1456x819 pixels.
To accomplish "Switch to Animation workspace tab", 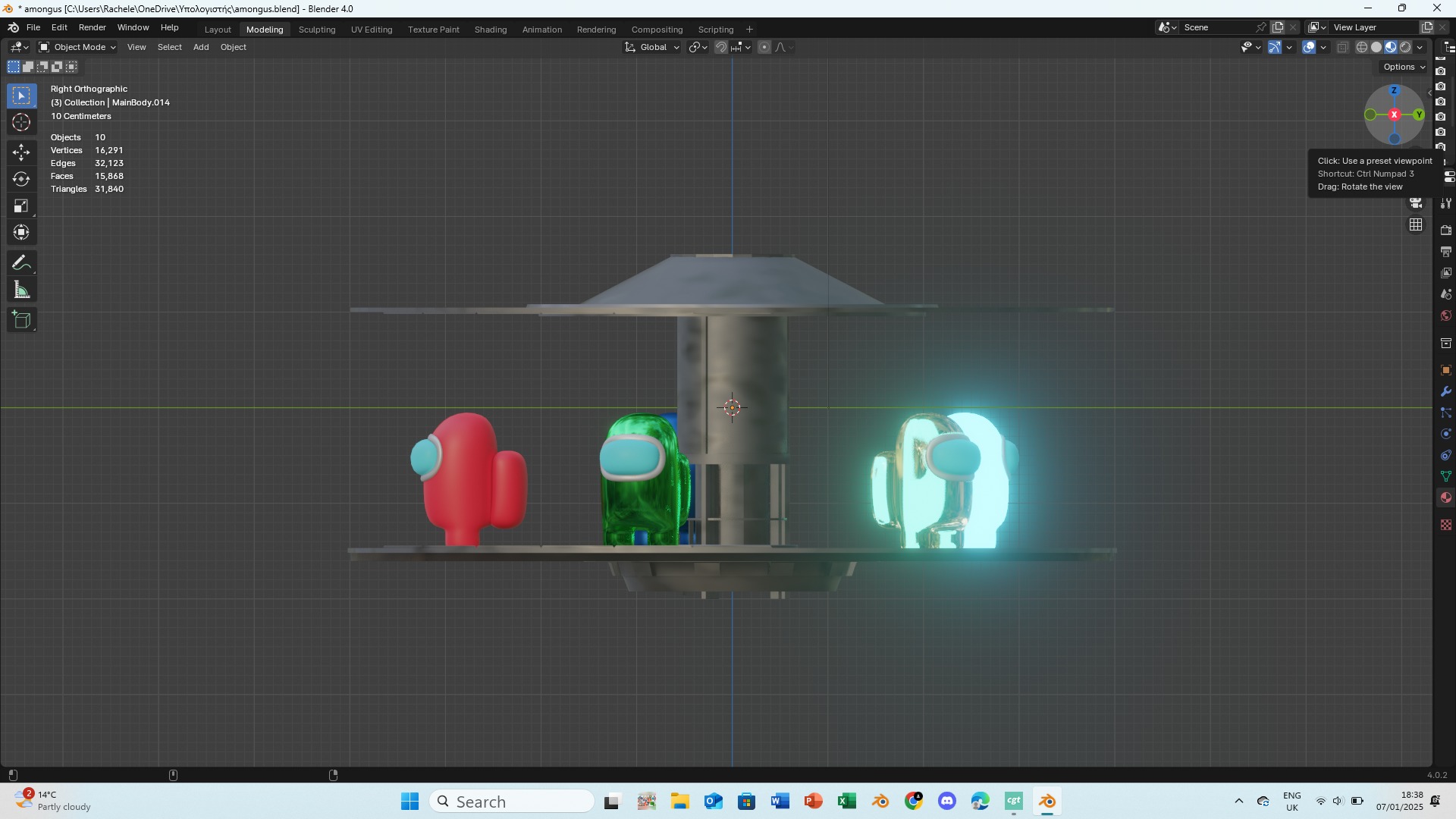I will [x=542, y=30].
